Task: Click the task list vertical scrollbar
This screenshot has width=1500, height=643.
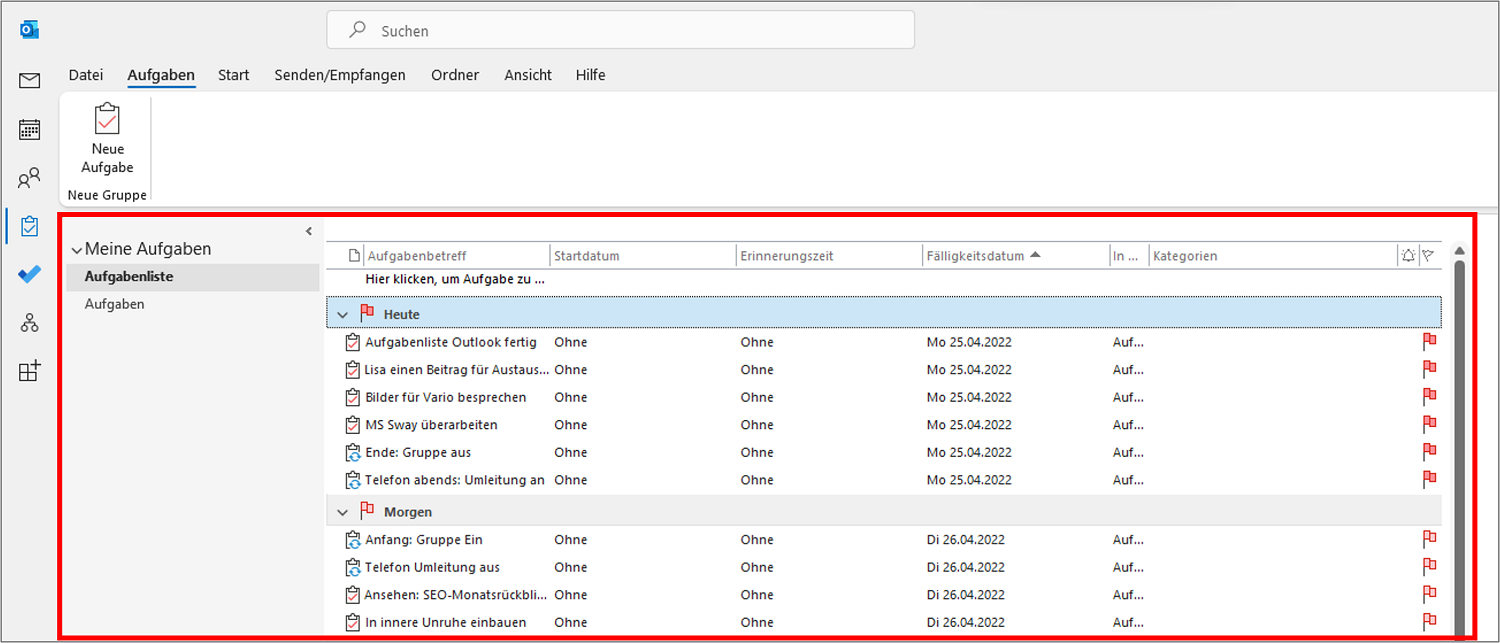Action: (x=1459, y=445)
